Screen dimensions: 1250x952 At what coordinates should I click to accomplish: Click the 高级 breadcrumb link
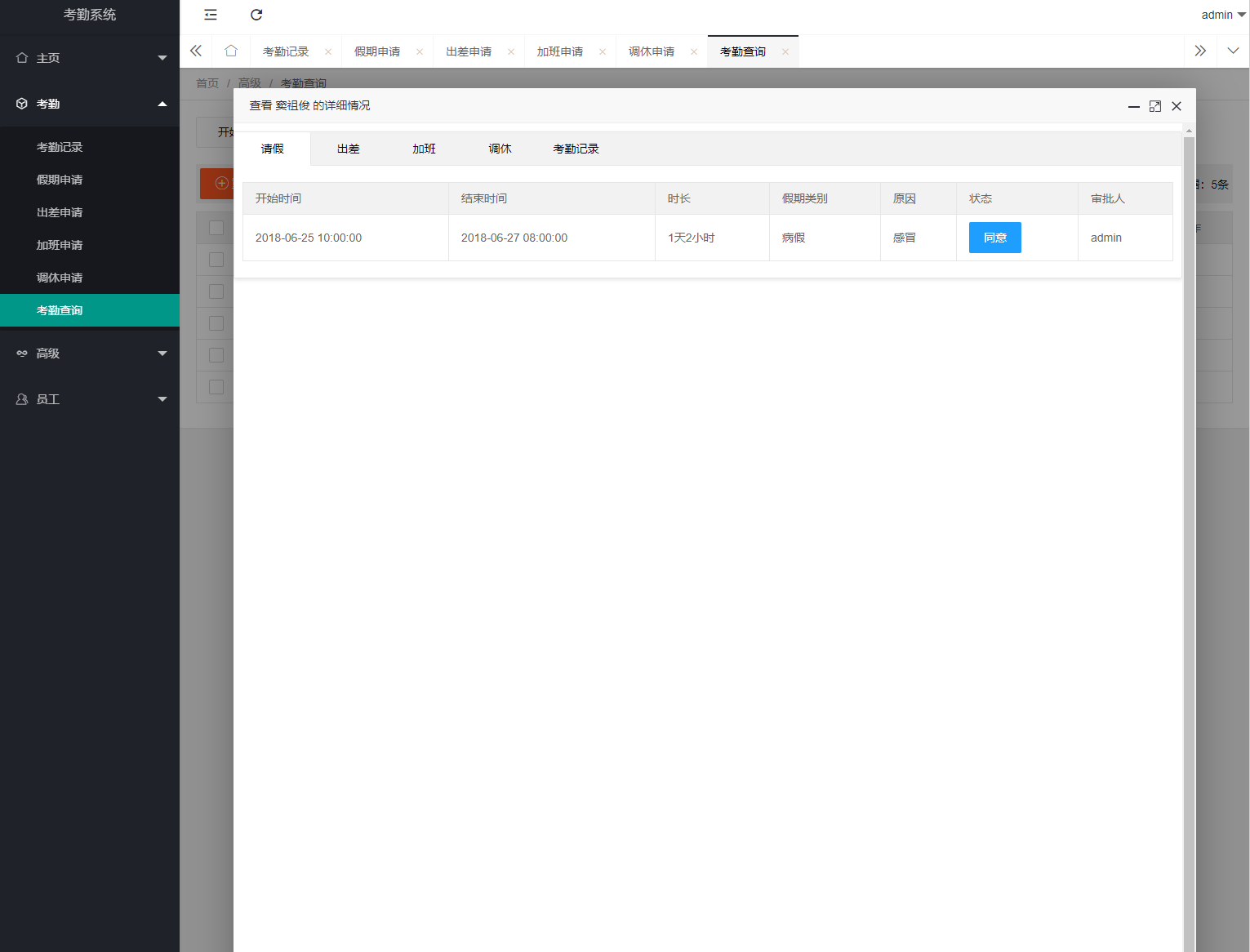250,83
